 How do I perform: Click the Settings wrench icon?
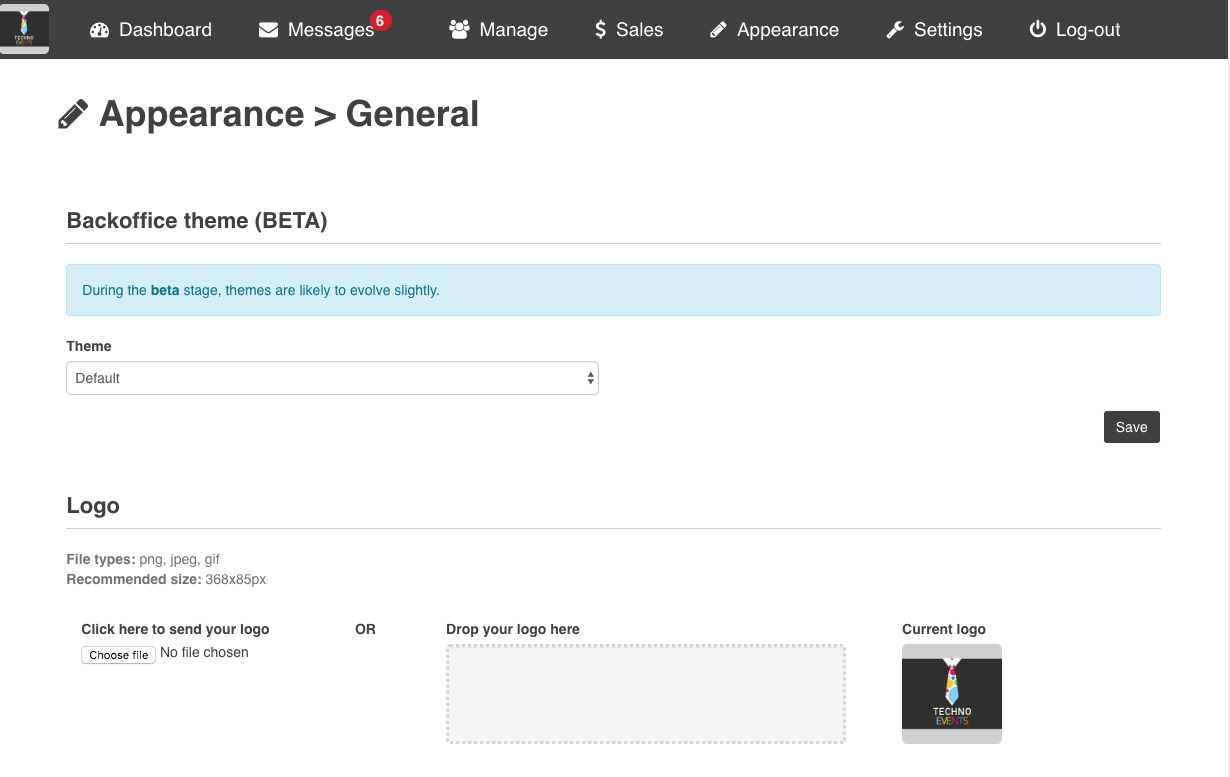895,30
